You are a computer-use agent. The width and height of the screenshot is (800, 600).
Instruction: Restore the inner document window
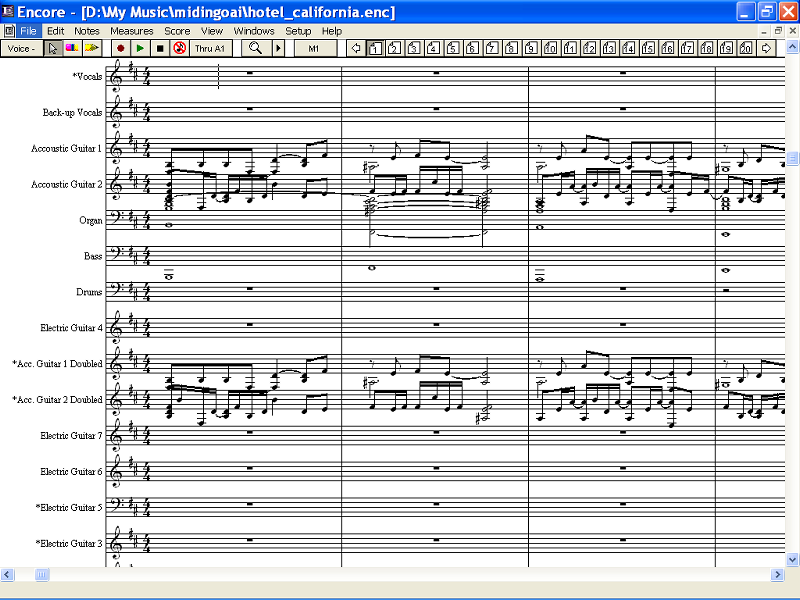click(778, 31)
